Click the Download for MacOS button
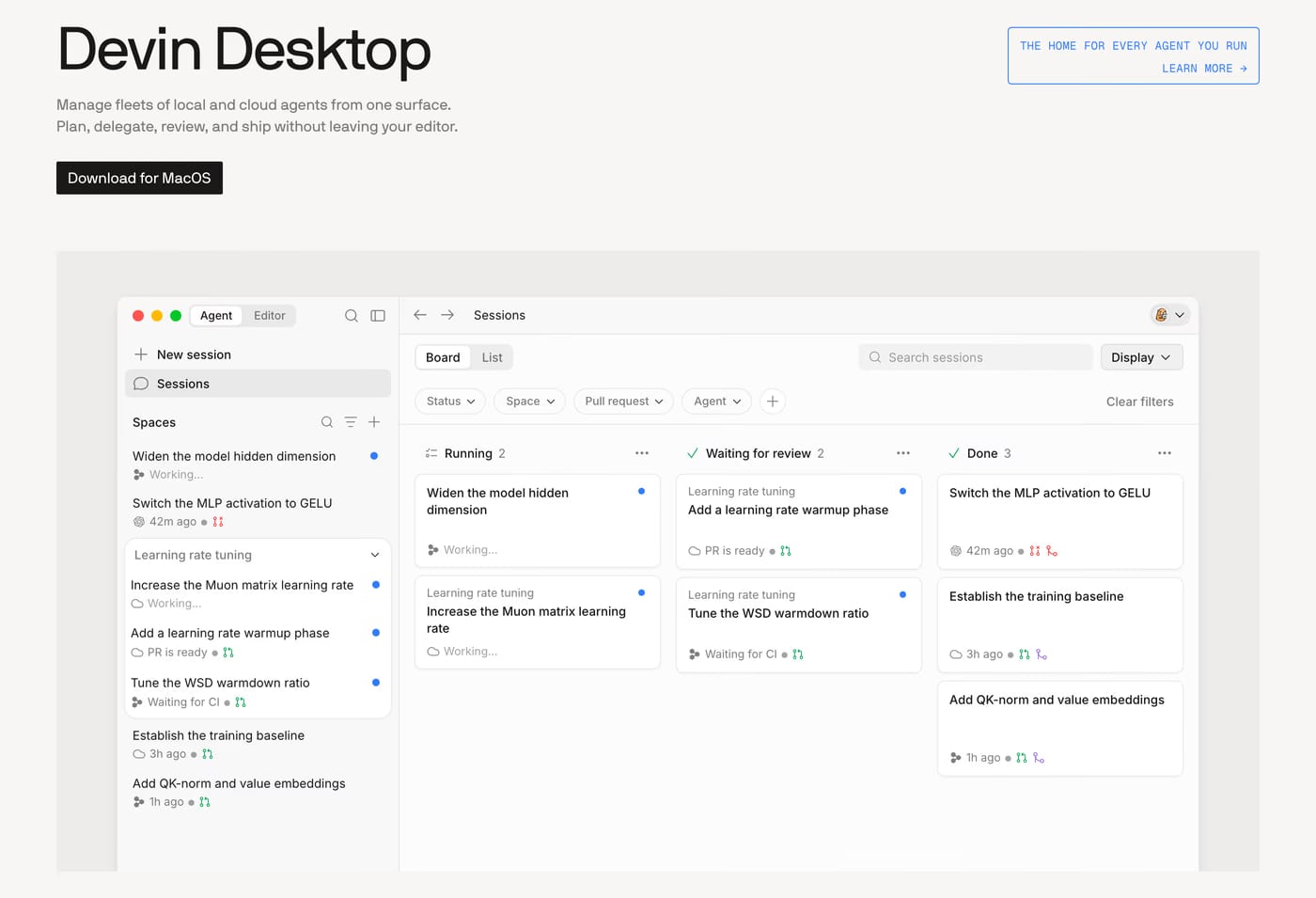This screenshot has width=1316, height=898. pos(139,178)
